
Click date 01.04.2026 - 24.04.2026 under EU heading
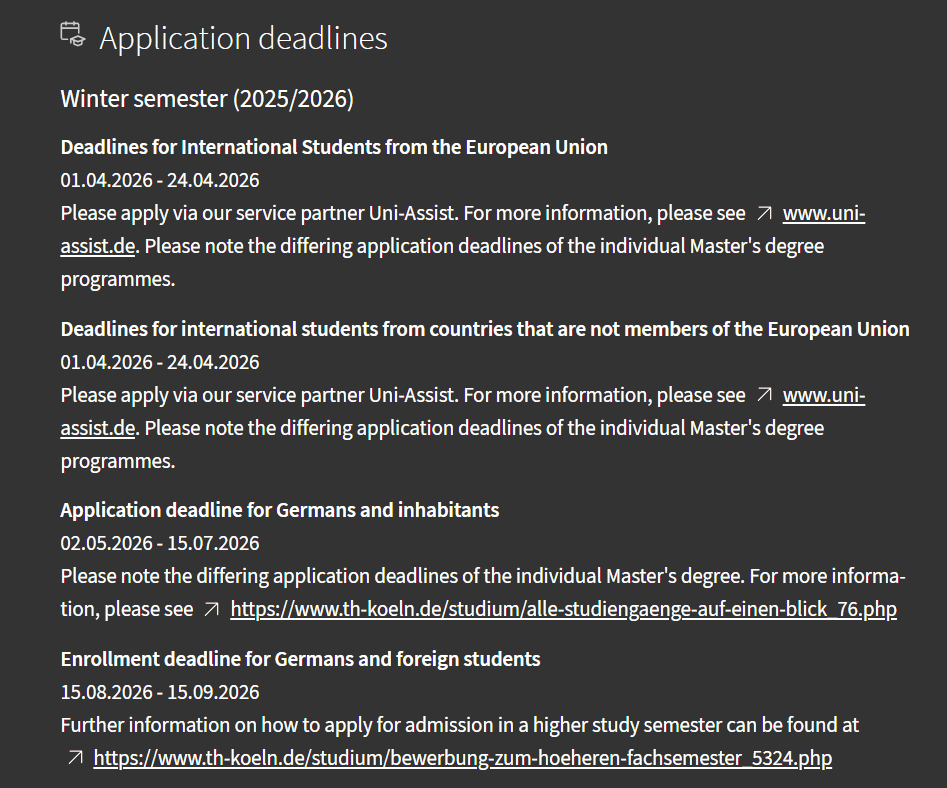pyautogui.click(x=160, y=181)
